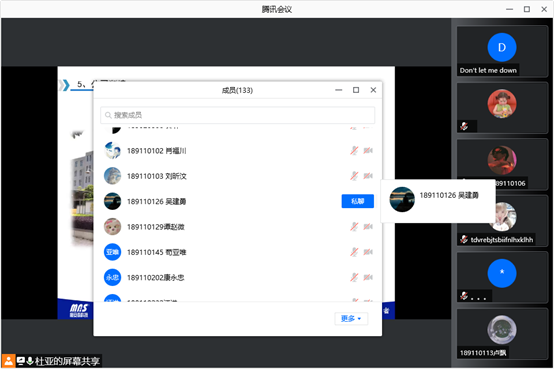Viewport: 554px width, 369px height.
Task: Click the microphone icon beside screen share label
Action: 30,361
